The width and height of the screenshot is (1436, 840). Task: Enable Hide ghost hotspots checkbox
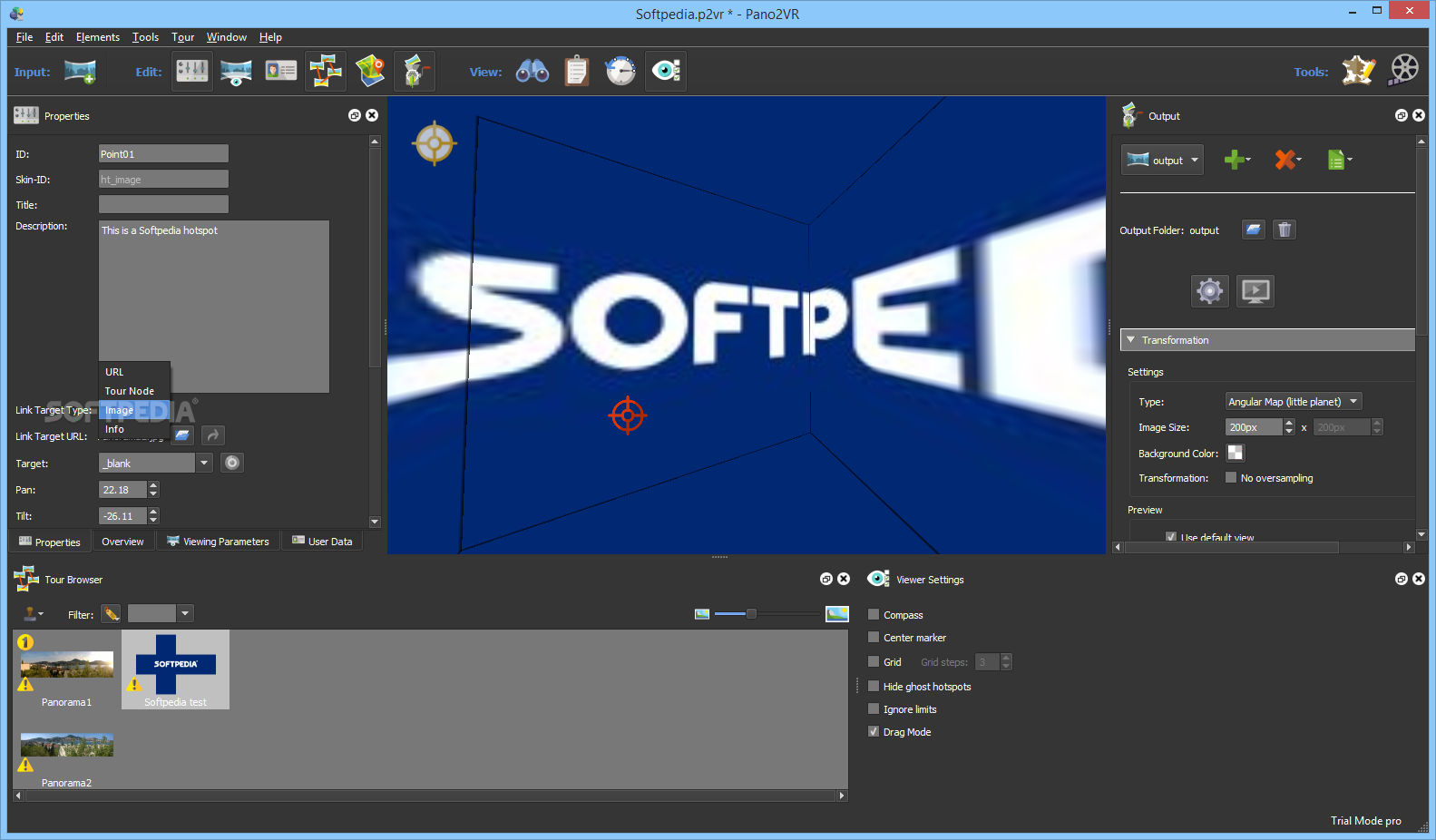[874, 686]
